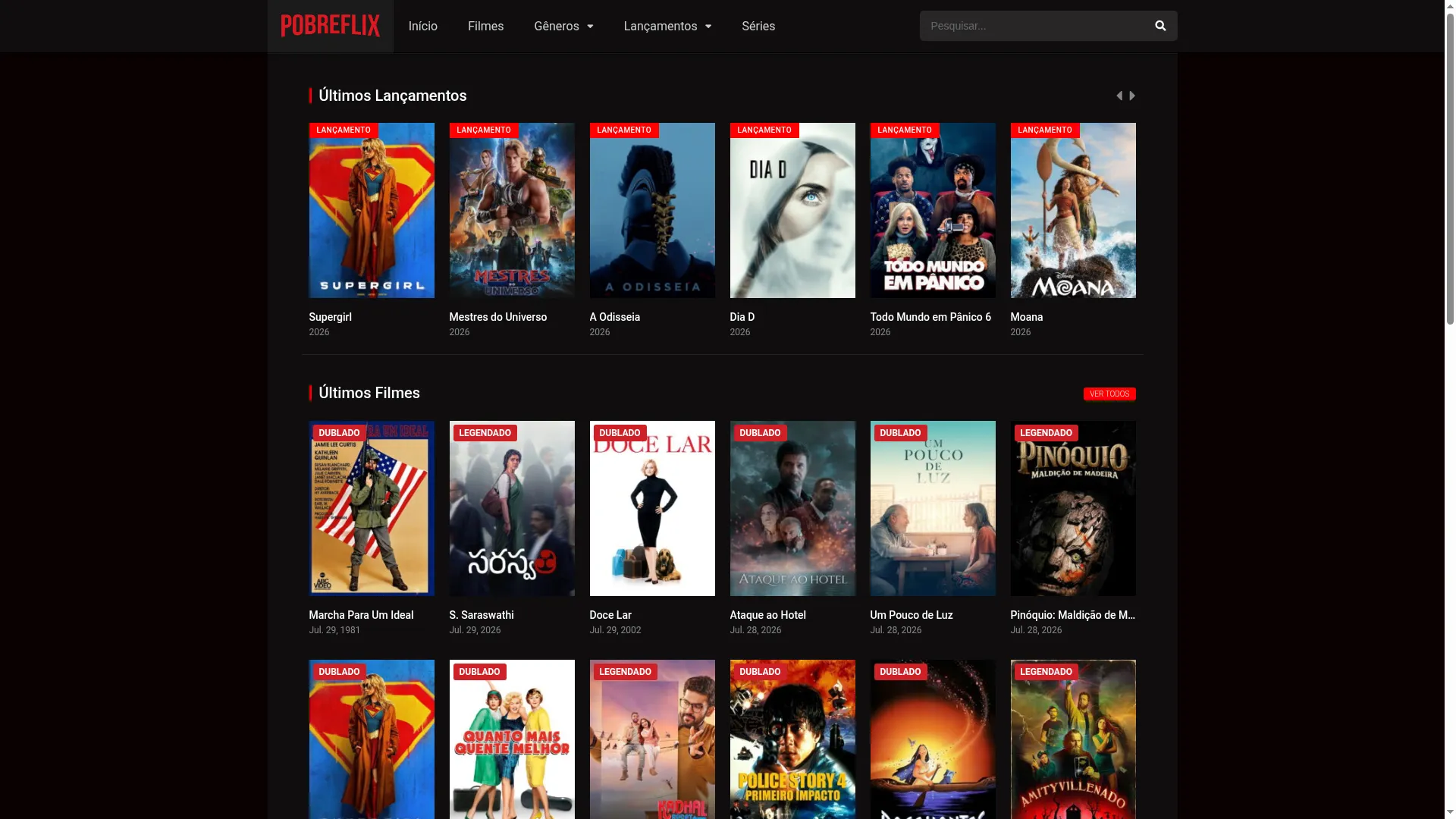The image size is (1456, 819).
Task: Click the 2026 year under Dia D
Action: (x=739, y=332)
